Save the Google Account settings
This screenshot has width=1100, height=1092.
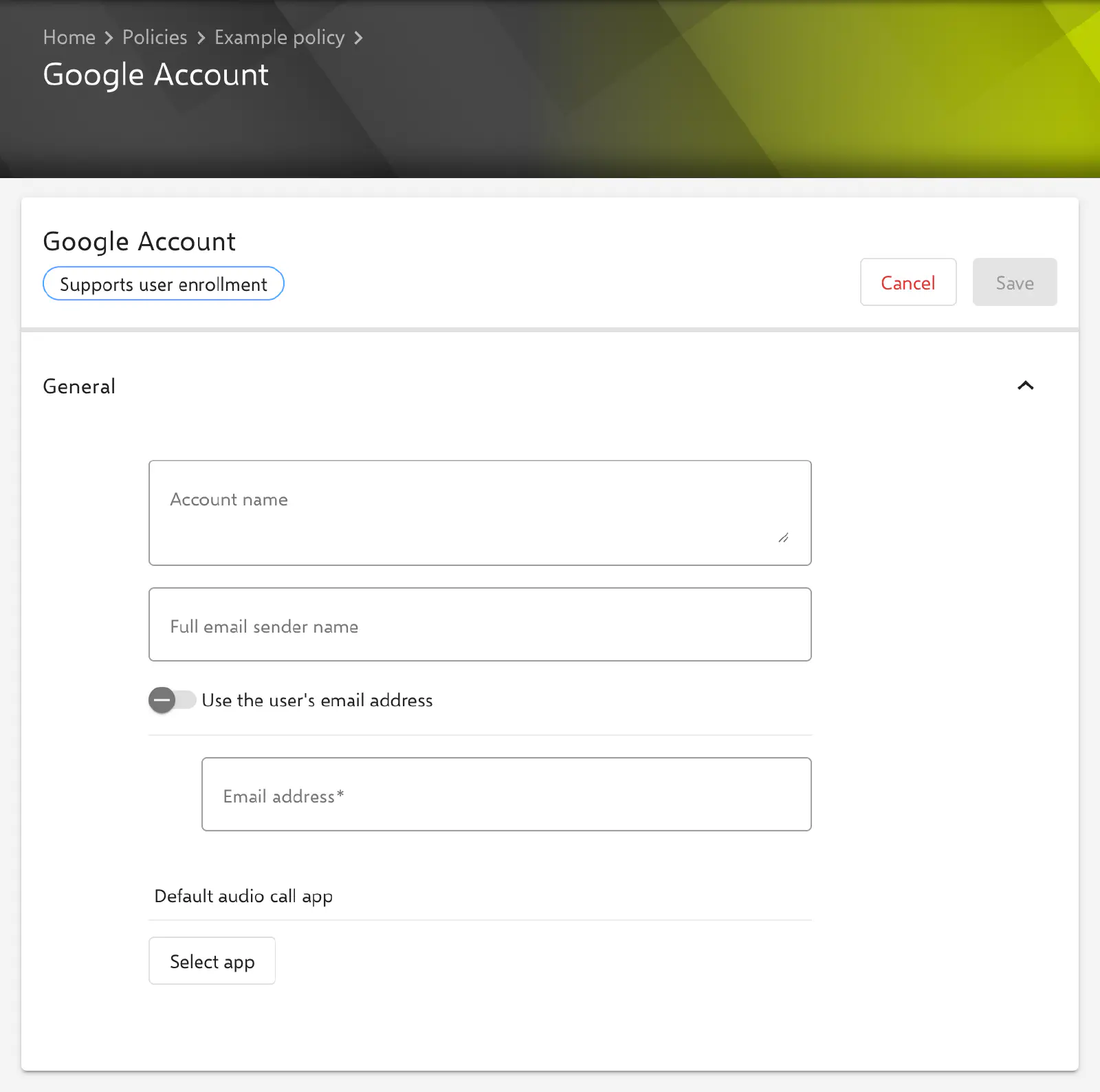(x=1015, y=282)
